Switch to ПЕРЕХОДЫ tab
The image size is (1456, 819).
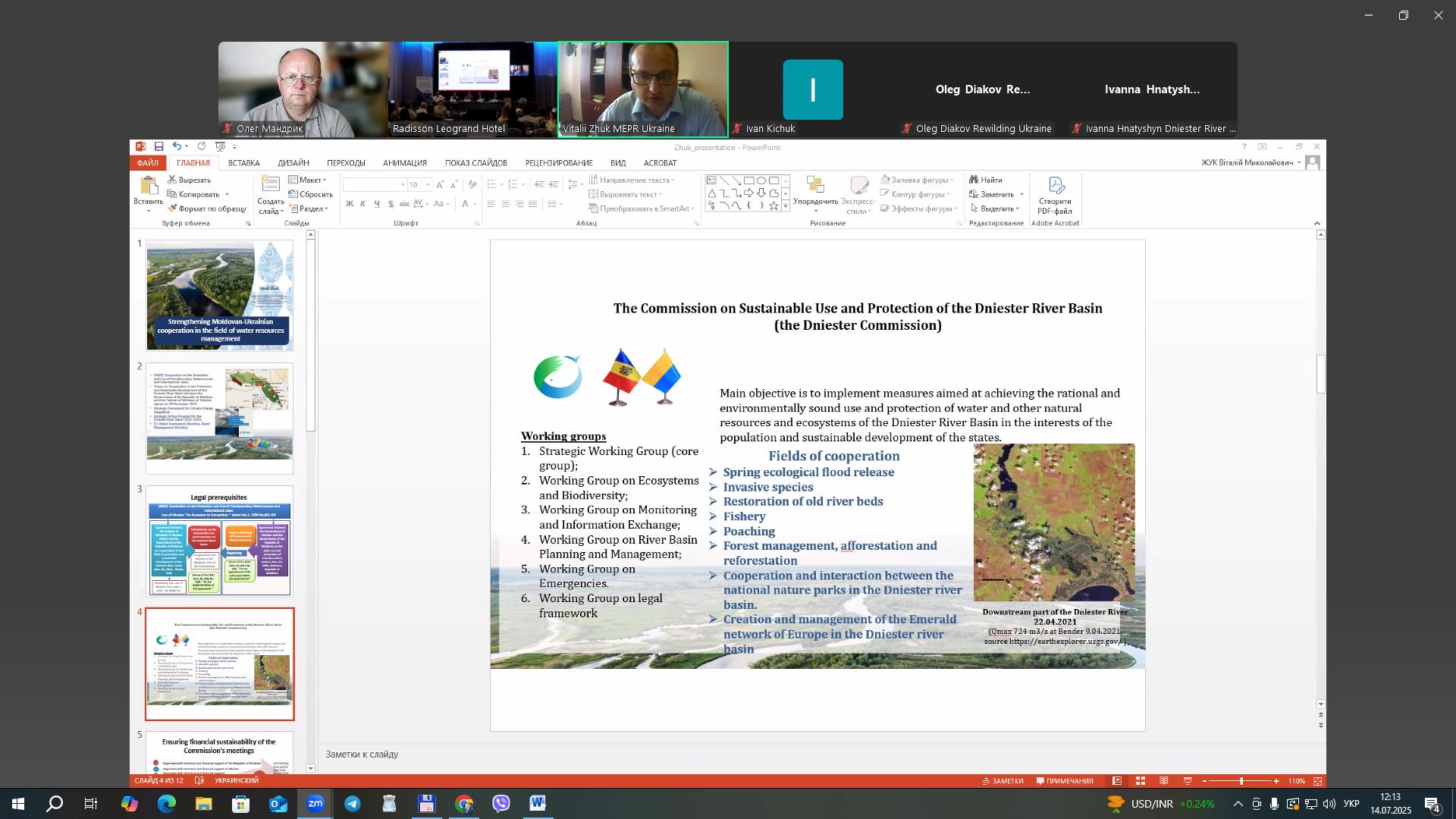point(347,163)
